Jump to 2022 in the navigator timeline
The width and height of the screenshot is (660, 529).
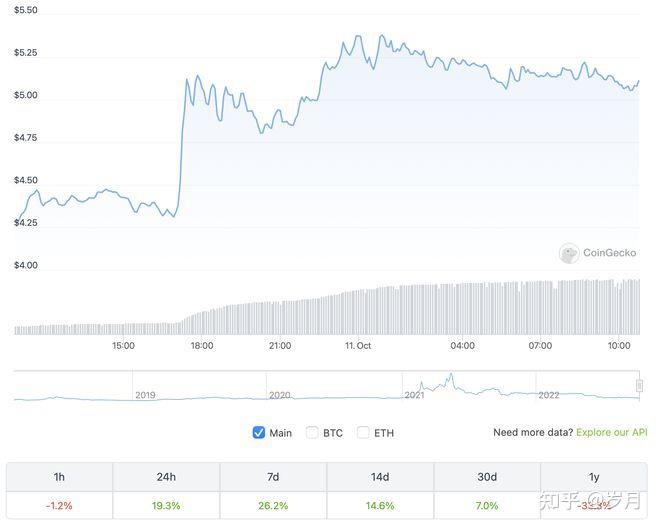pyautogui.click(x=549, y=395)
